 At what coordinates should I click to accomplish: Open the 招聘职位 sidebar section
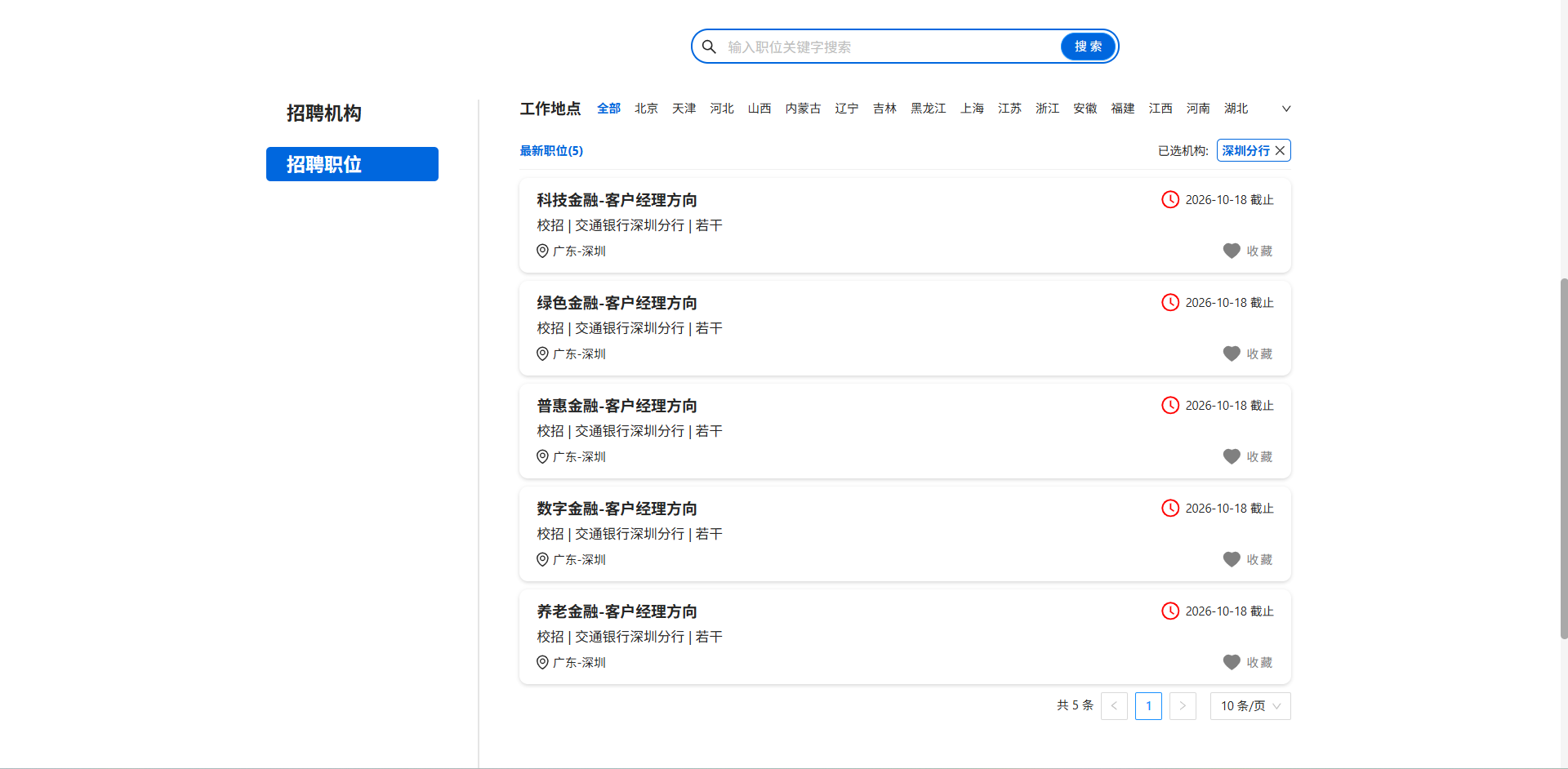[x=352, y=164]
